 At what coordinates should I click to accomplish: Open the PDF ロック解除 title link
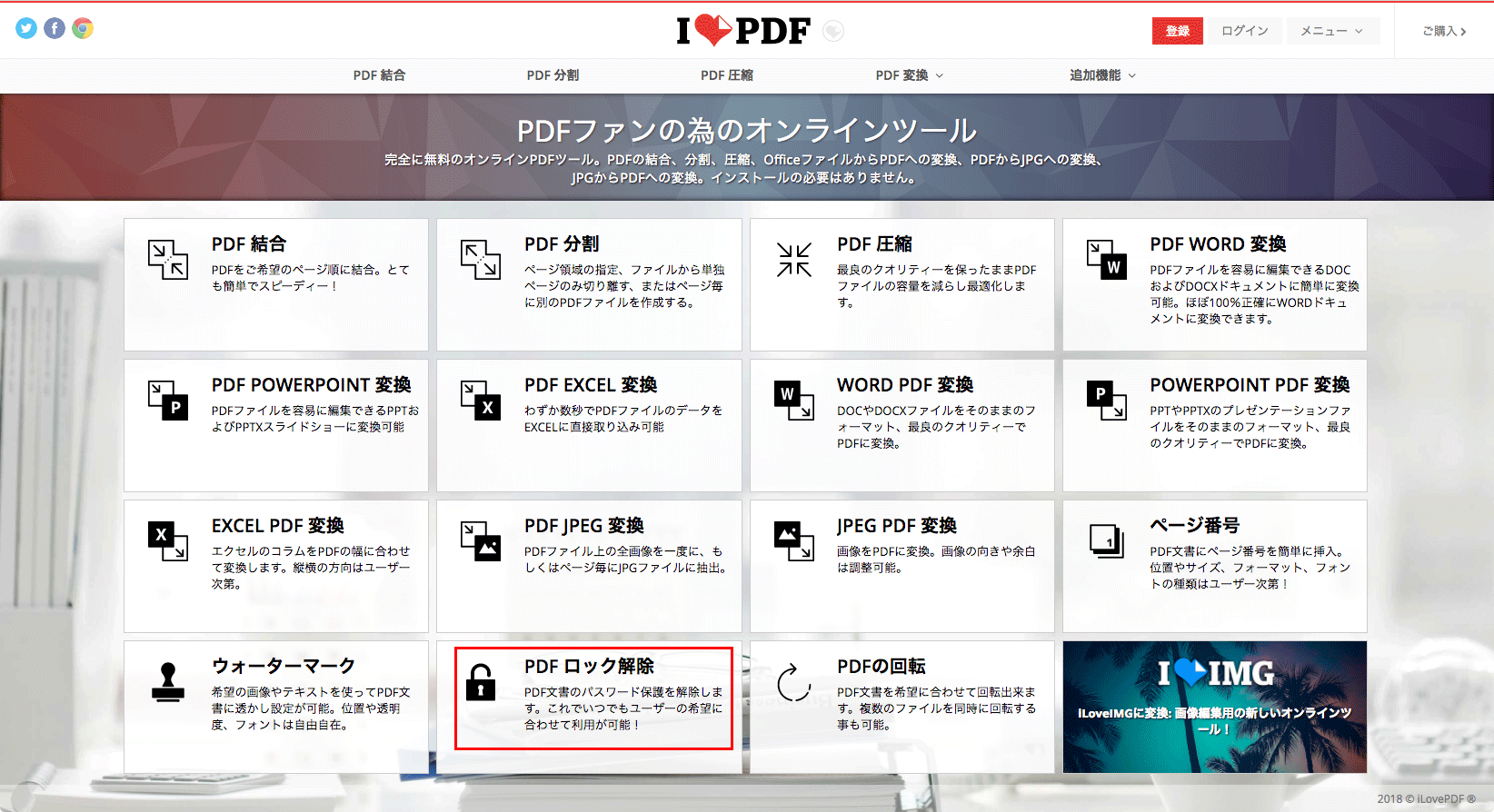pos(589,667)
